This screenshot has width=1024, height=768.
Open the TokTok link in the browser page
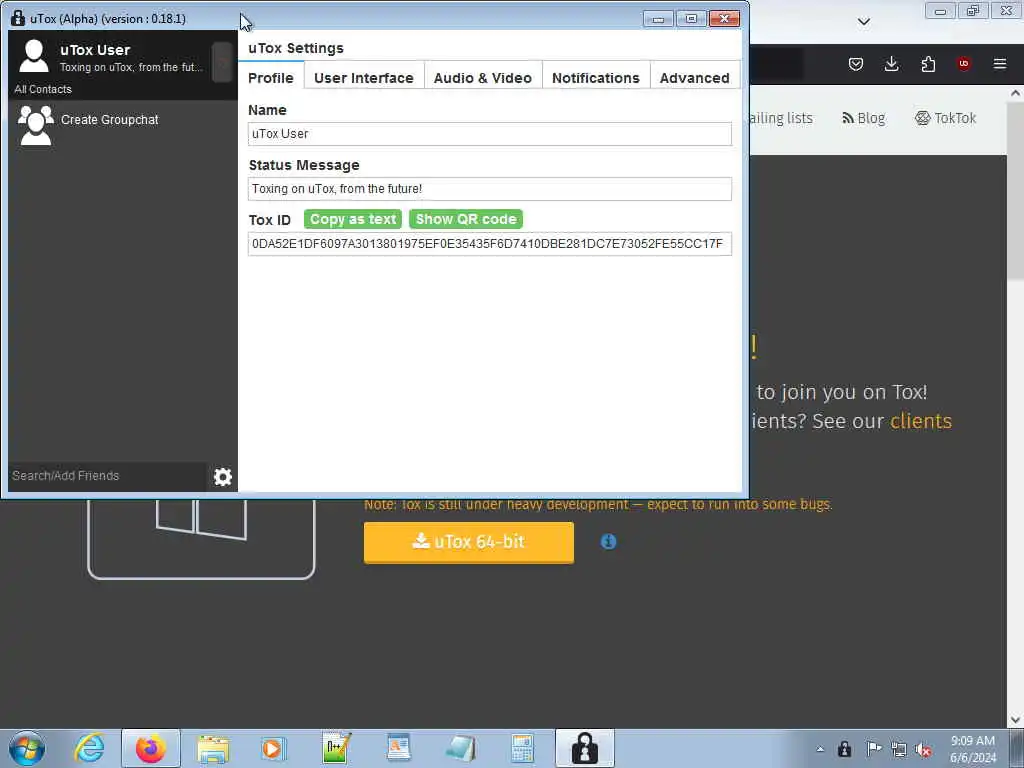[945, 118]
